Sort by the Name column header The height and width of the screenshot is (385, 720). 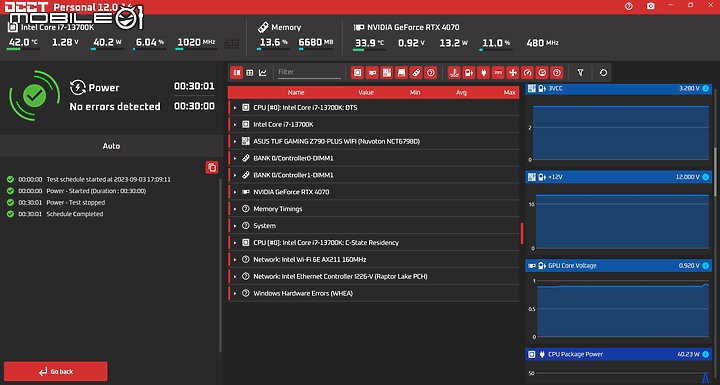coord(296,92)
